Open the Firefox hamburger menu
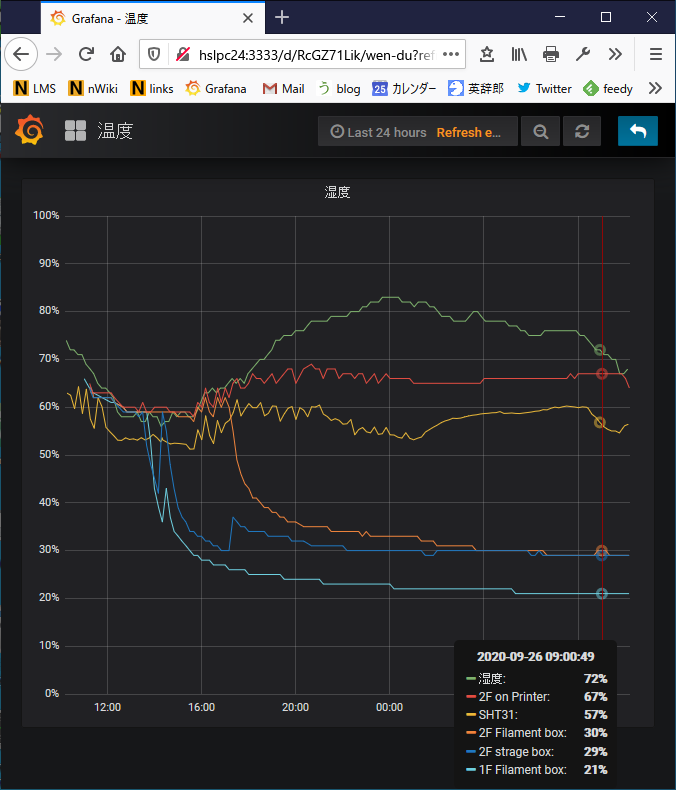Viewport: 676px width, 790px height. click(x=655, y=54)
